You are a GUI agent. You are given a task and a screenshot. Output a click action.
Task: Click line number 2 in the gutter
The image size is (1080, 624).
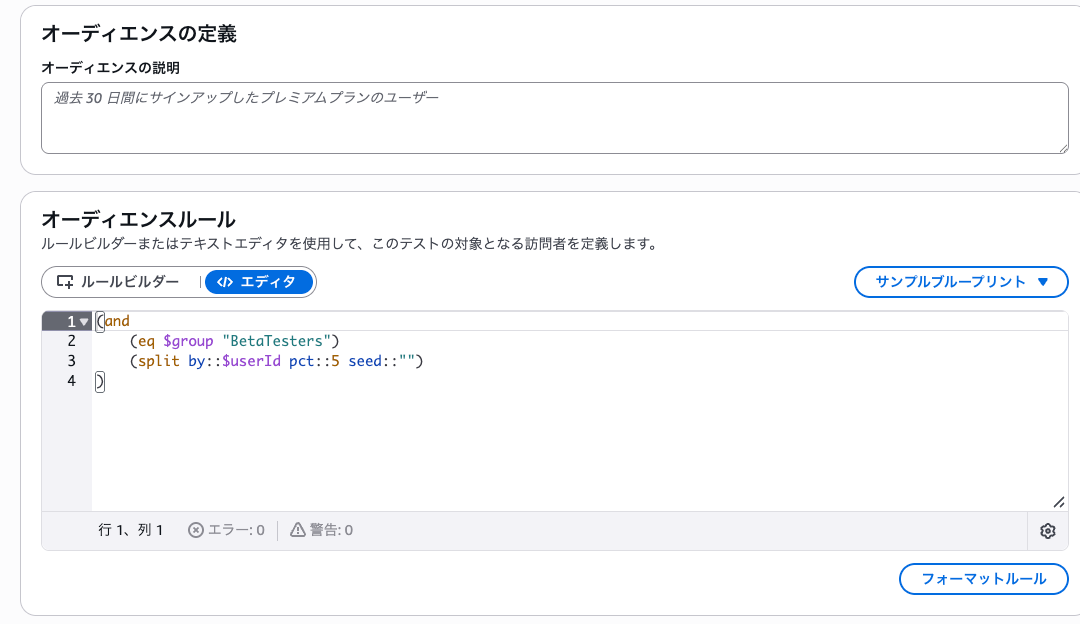pos(72,341)
